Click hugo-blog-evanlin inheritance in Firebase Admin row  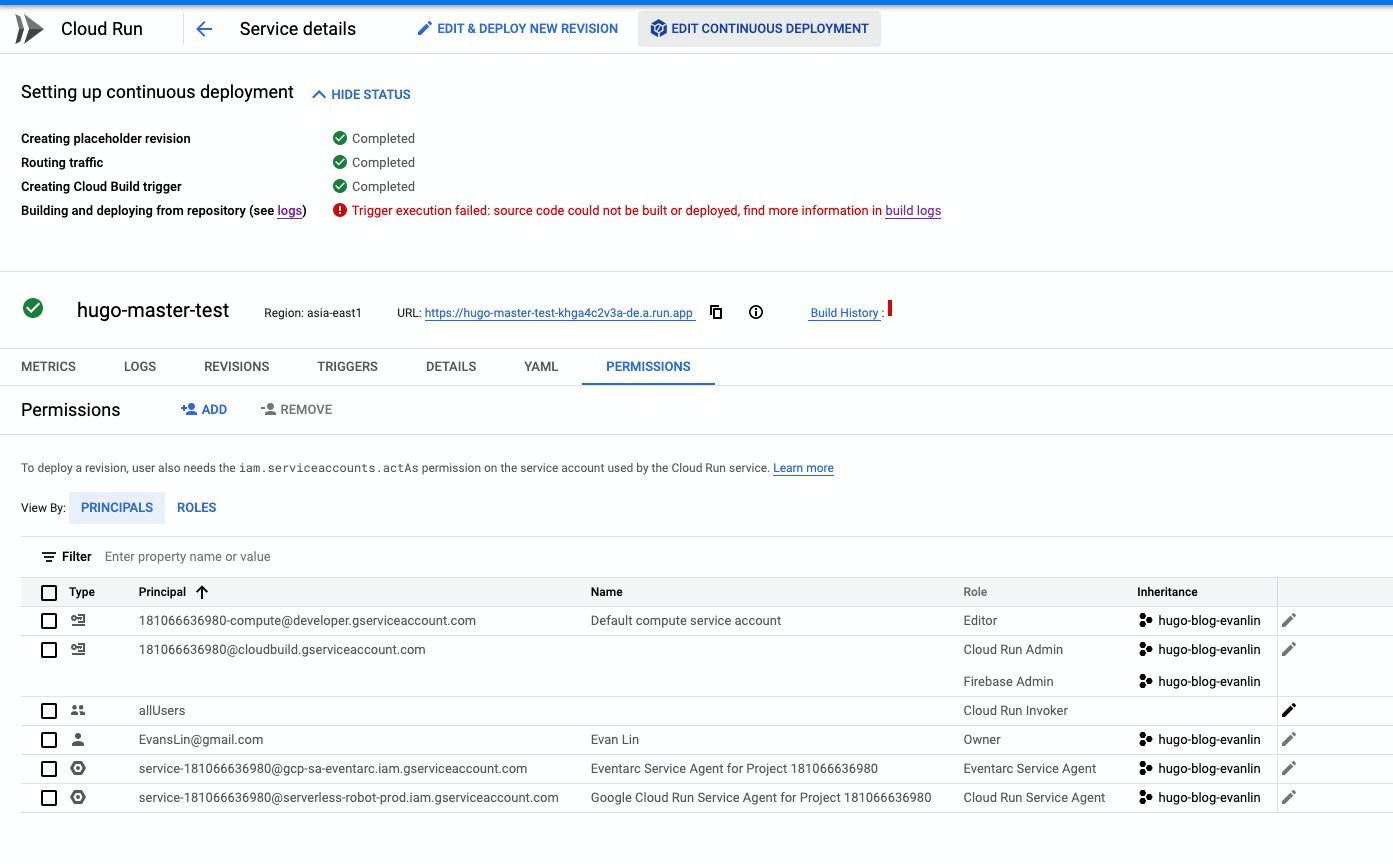tap(1200, 682)
